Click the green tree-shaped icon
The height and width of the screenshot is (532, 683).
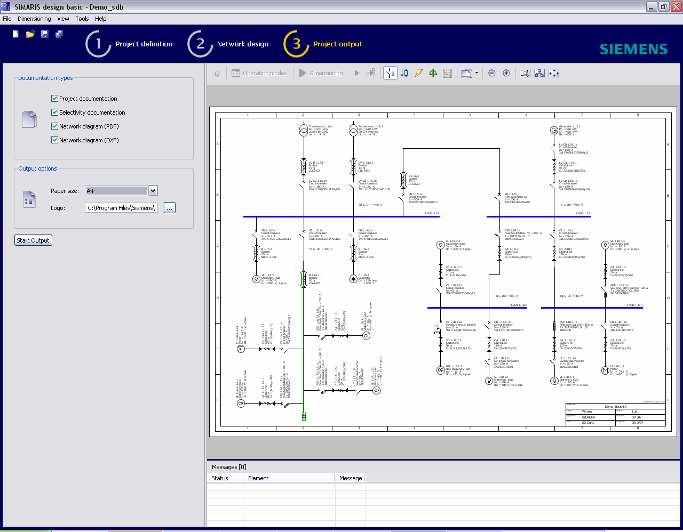[433, 73]
